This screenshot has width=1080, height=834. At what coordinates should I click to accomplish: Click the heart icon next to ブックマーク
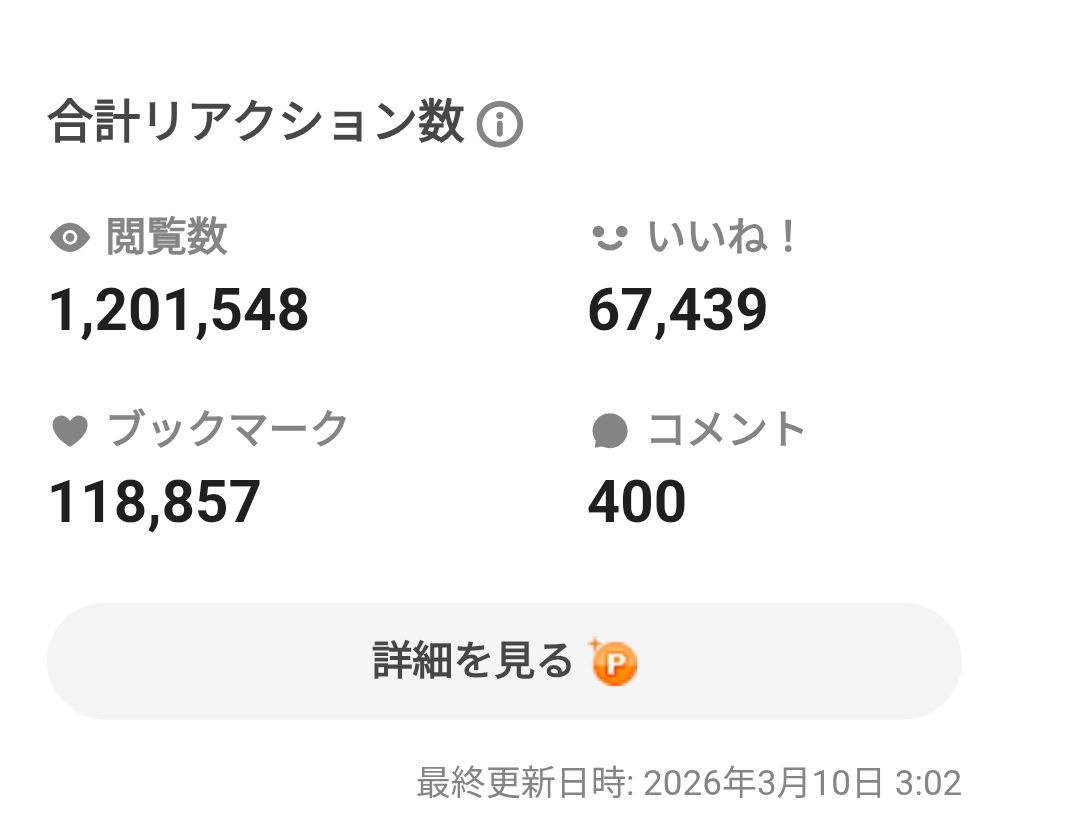[x=69, y=431]
